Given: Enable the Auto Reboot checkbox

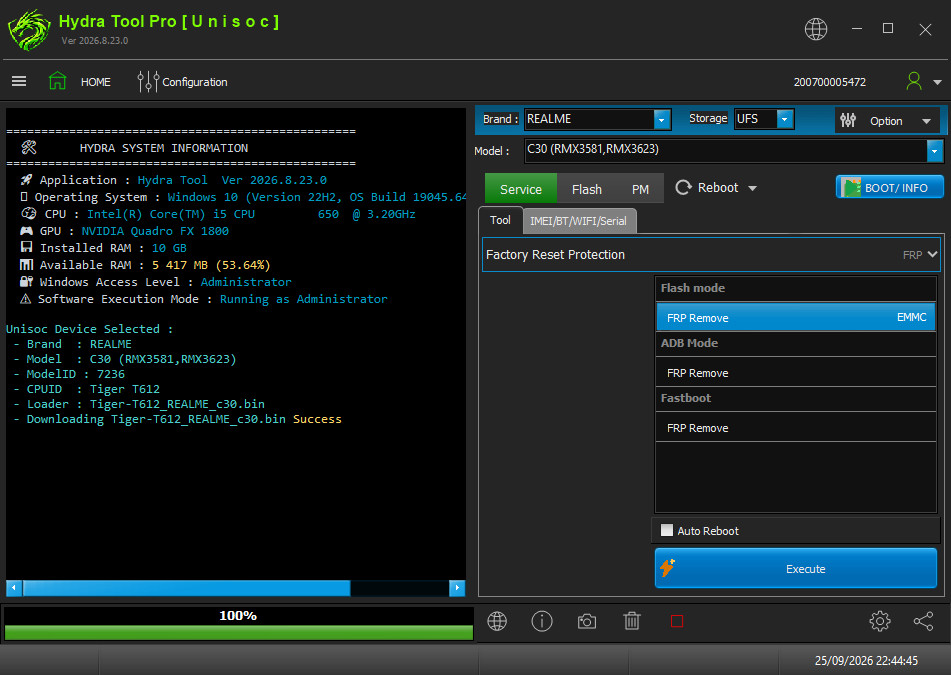Looking at the screenshot, I should [x=667, y=530].
